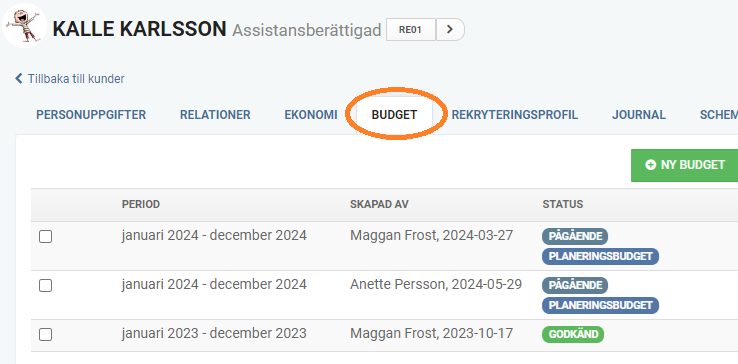Click the chevron arrow next to RE01
Image resolution: width=738 pixels, height=364 pixels.
(x=450, y=30)
